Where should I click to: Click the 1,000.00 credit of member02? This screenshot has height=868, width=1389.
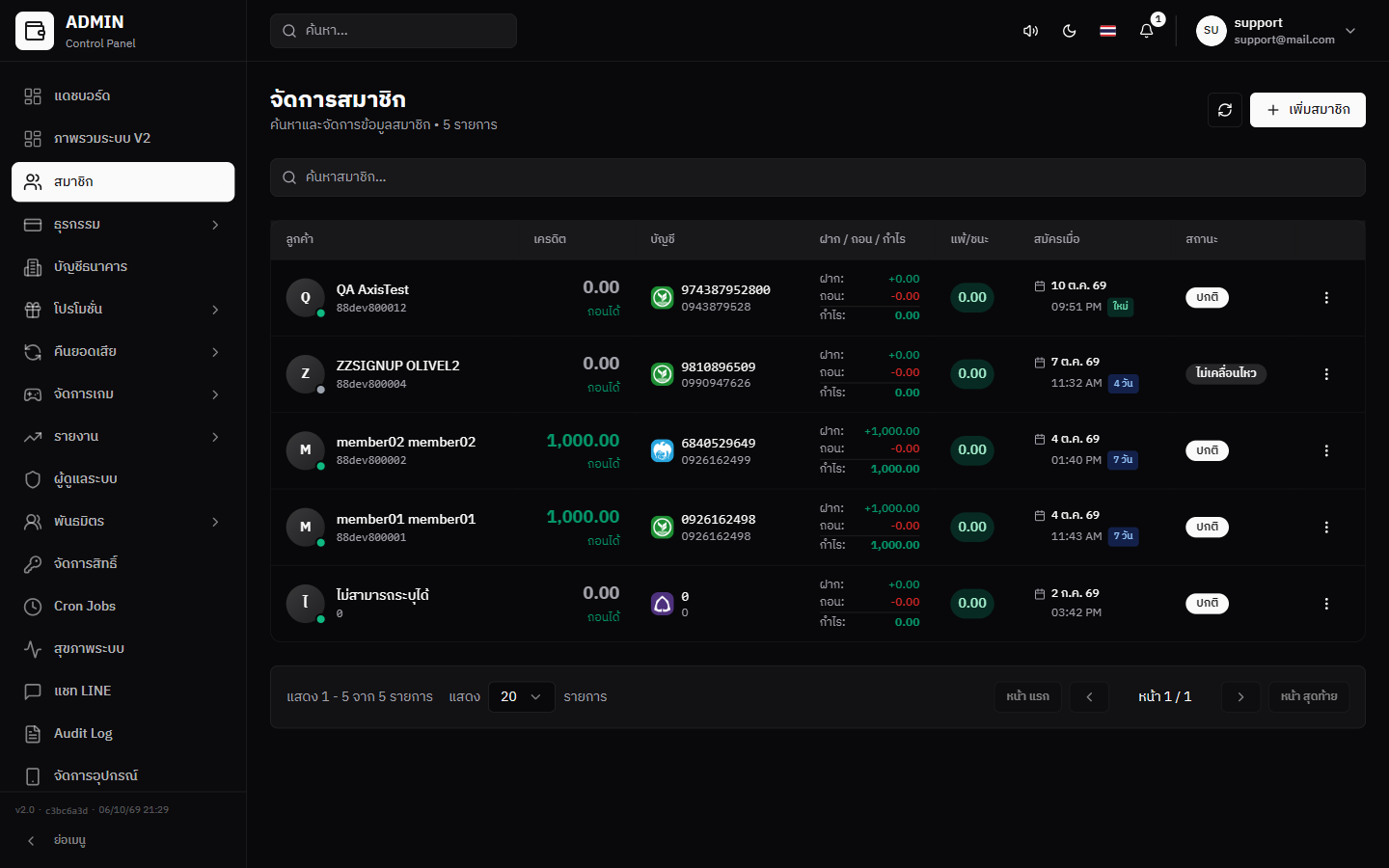point(583,441)
